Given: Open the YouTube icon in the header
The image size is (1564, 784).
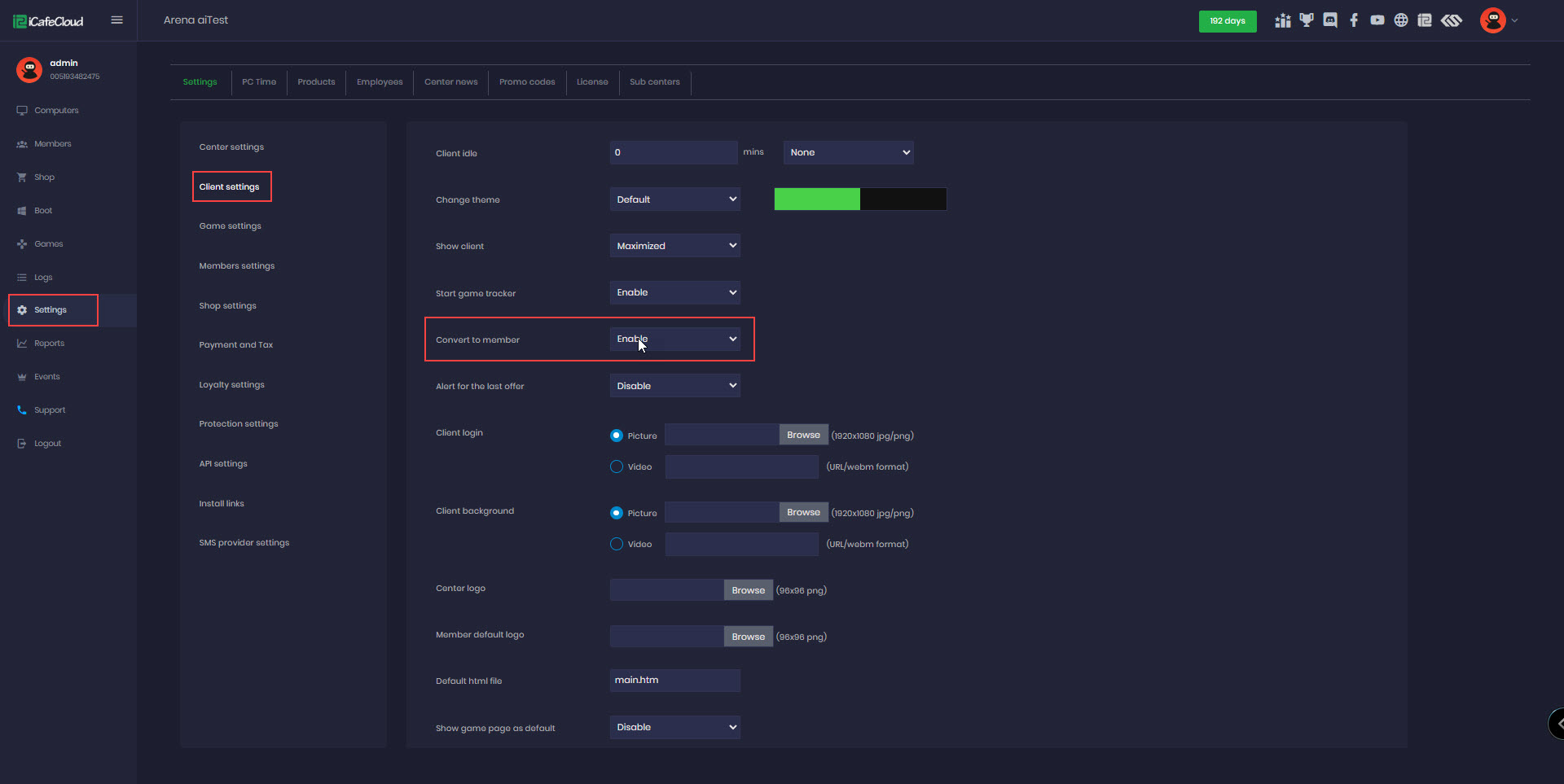Looking at the screenshot, I should pyautogui.click(x=1377, y=20).
